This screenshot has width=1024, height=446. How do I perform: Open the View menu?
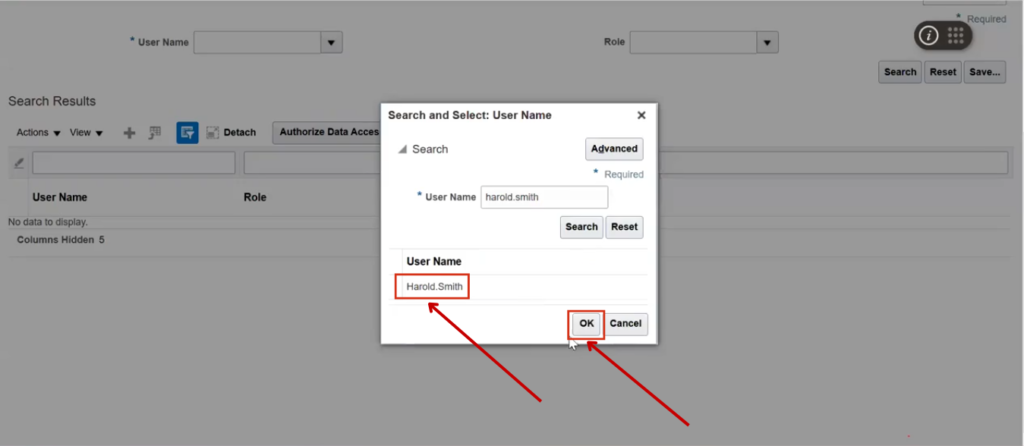point(86,133)
